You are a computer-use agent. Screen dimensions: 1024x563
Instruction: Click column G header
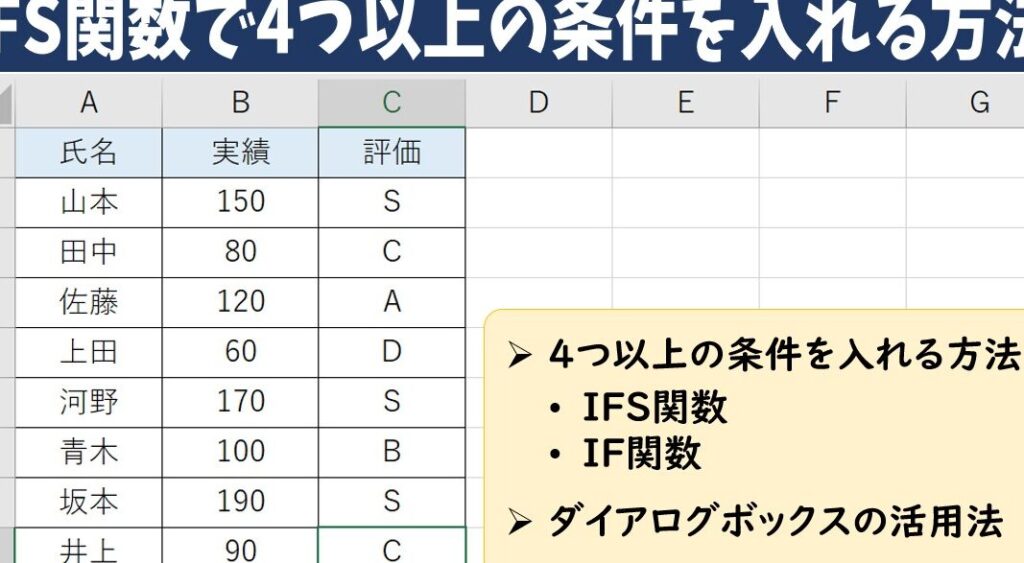979,102
